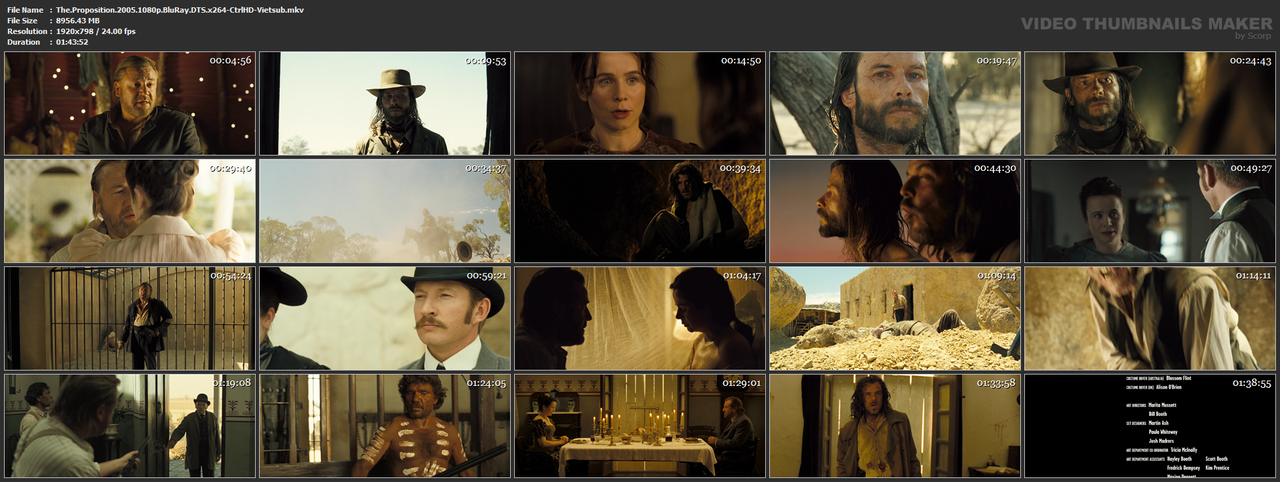Select the thumbnail at 01:14:11
The height and width of the screenshot is (482, 1280).
(x=1150, y=318)
